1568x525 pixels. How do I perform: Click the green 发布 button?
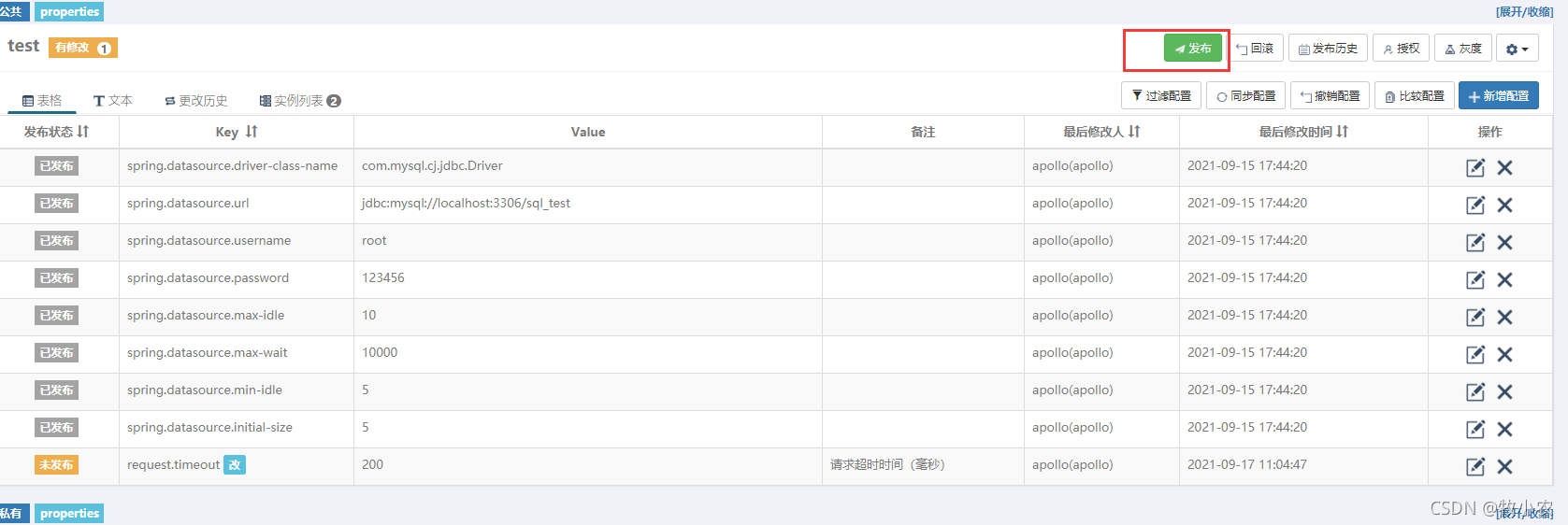[1193, 49]
